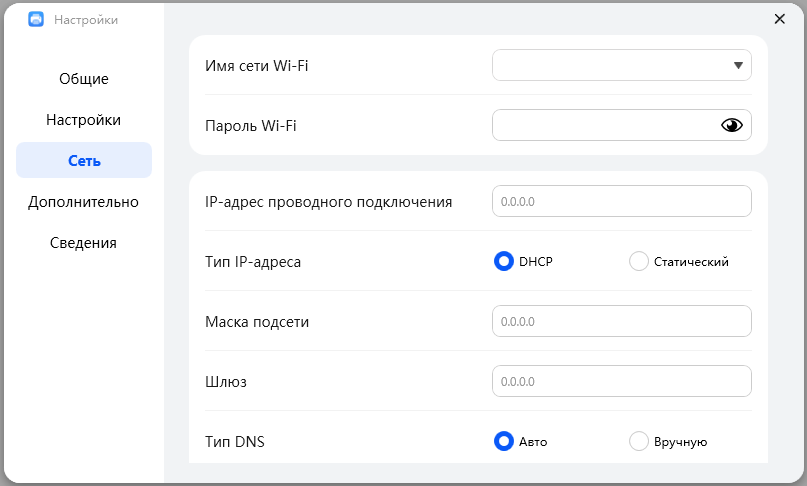Select the DHCP radio button

[504, 261]
